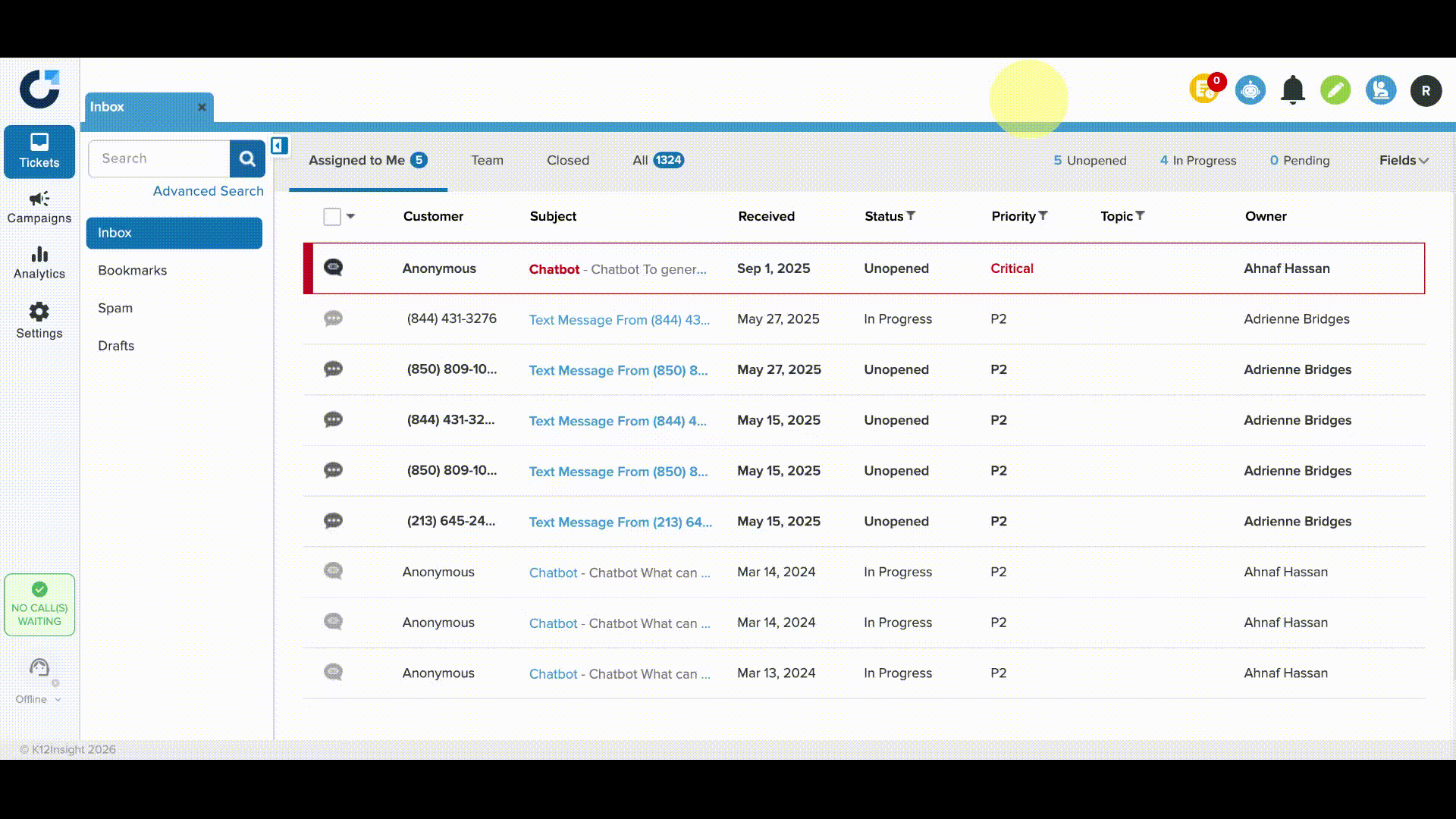Expand the dropdown arrow beside select-all checkbox

click(350, 216)
